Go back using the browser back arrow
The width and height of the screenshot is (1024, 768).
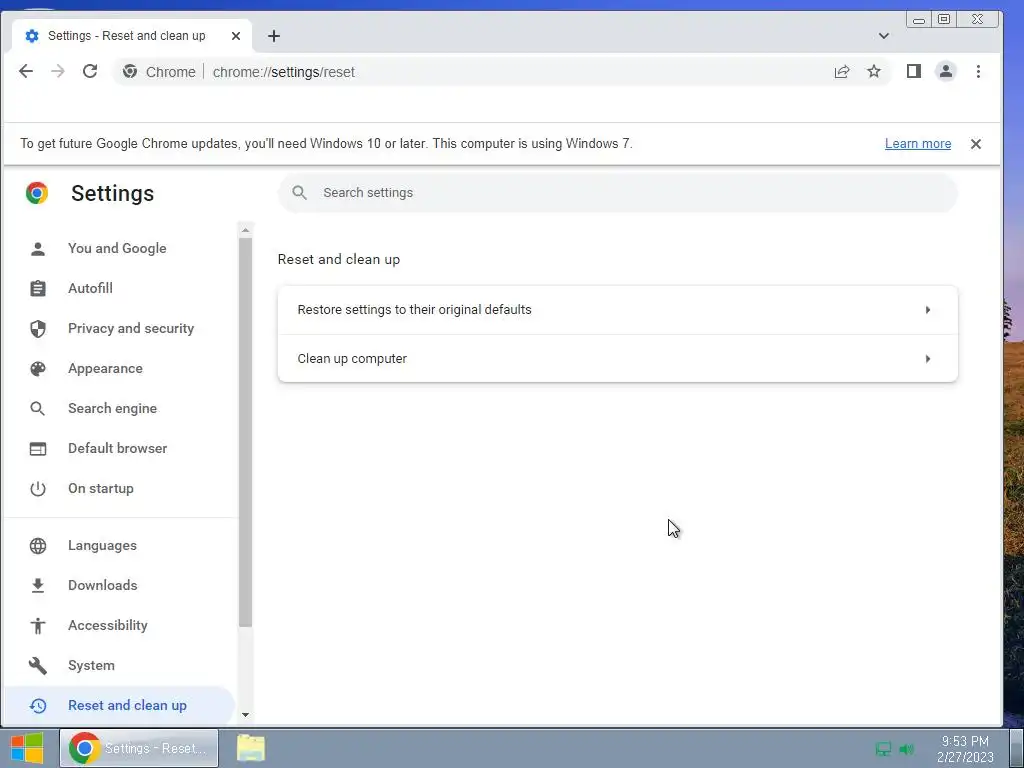click(x=25, y=71)
